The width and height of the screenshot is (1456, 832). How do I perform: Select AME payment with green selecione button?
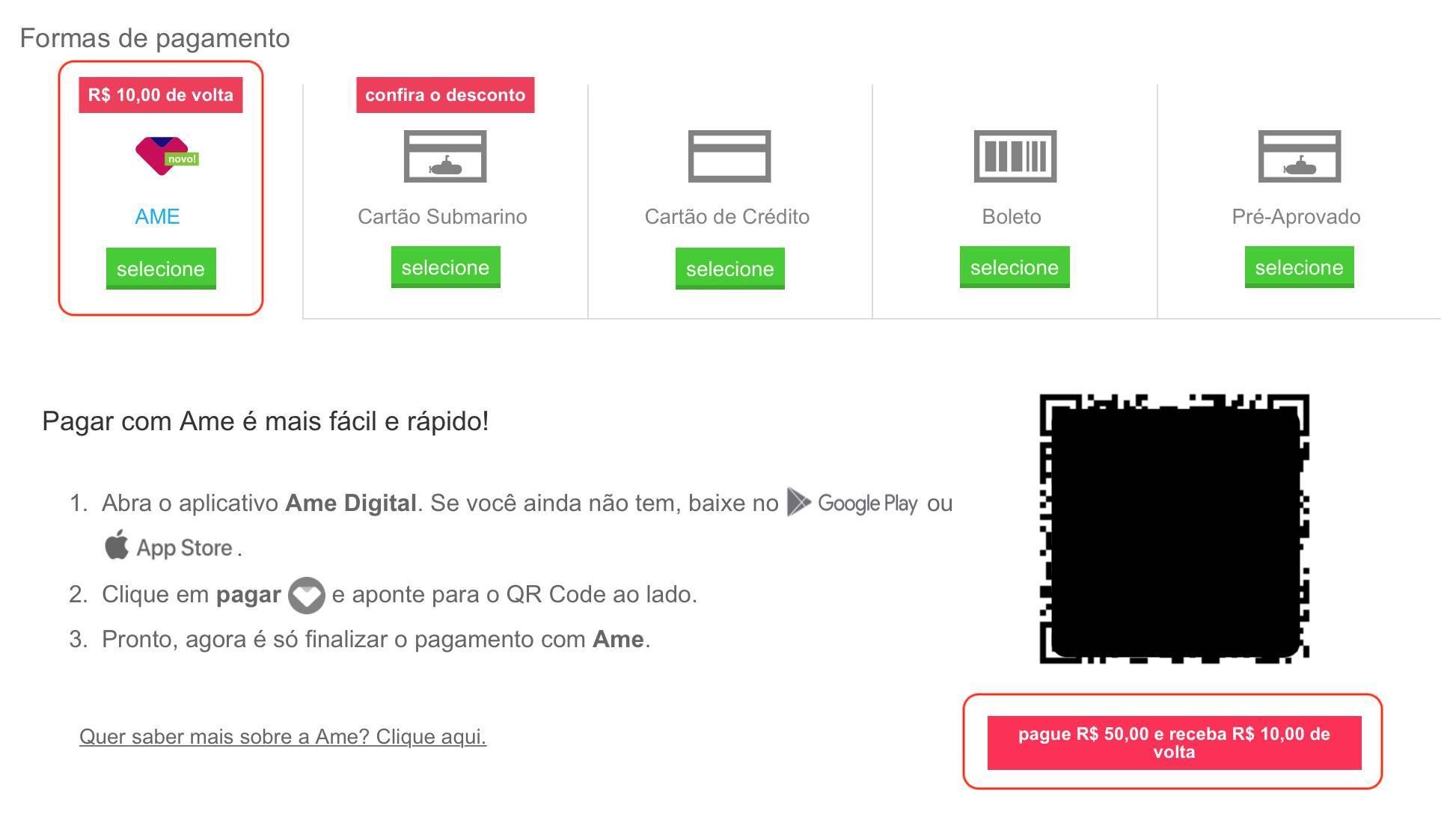tap(161, 269)
